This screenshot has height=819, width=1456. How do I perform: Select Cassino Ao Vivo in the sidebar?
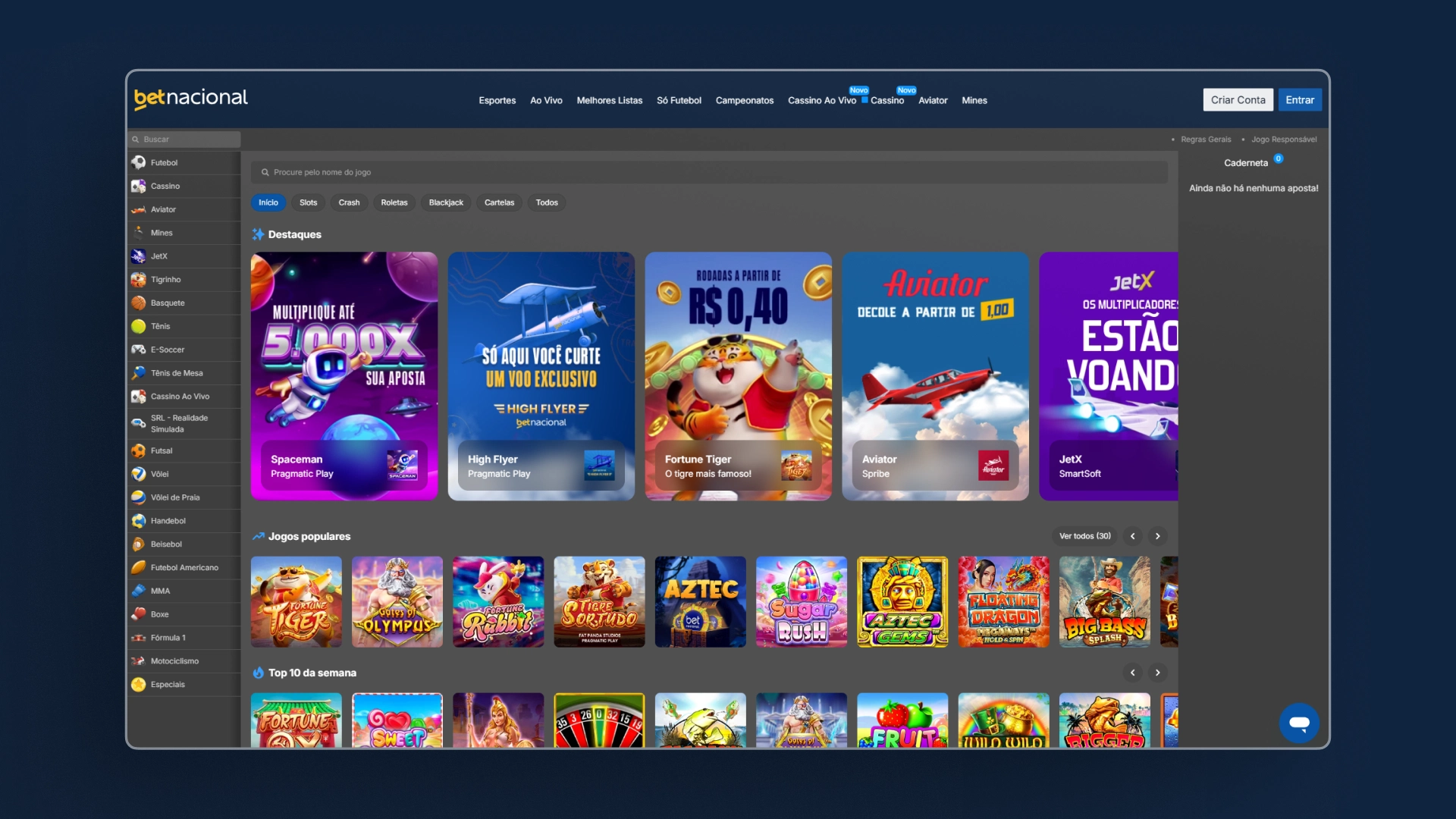coord(140,396)
